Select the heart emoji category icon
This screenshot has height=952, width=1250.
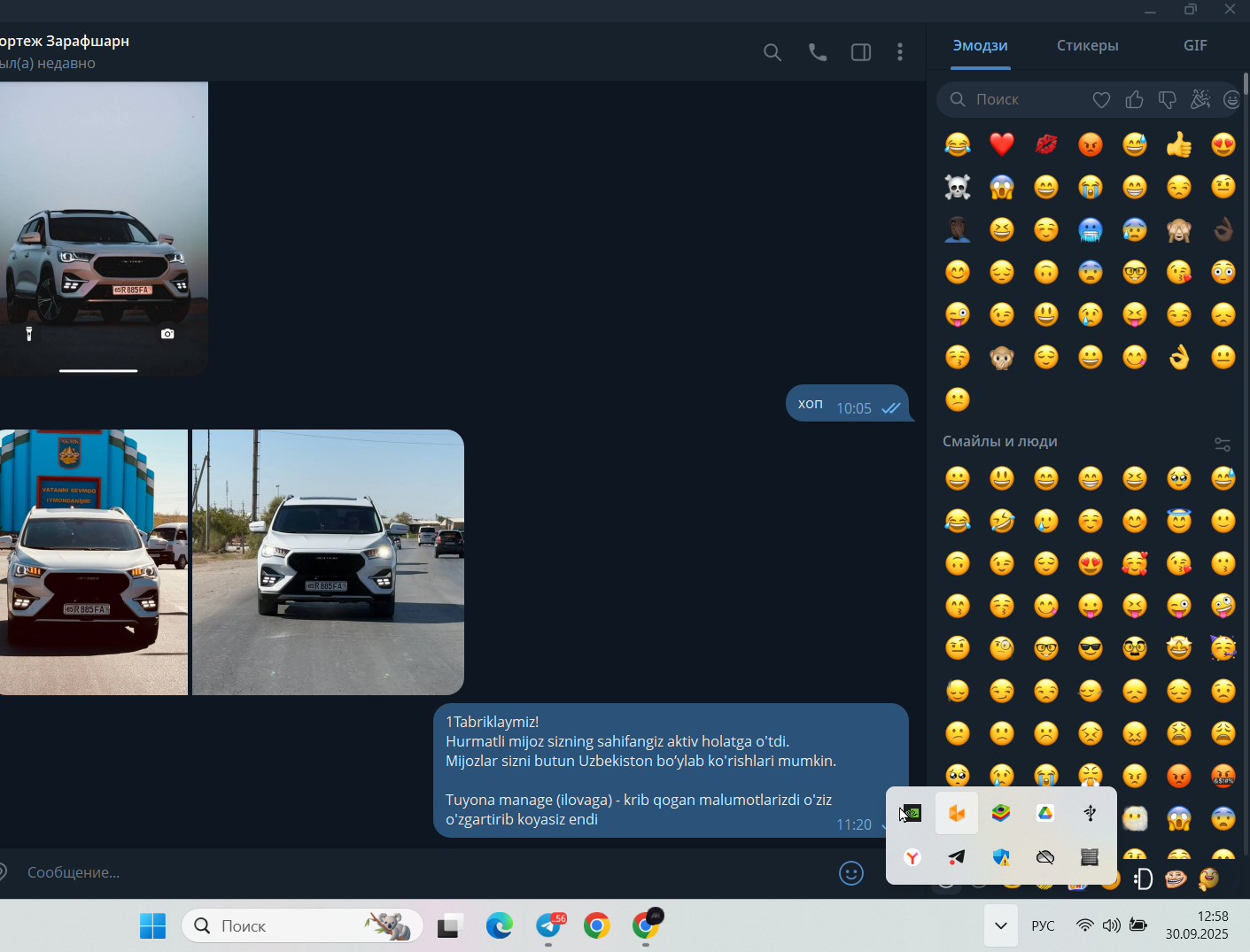click(1101, 100)
